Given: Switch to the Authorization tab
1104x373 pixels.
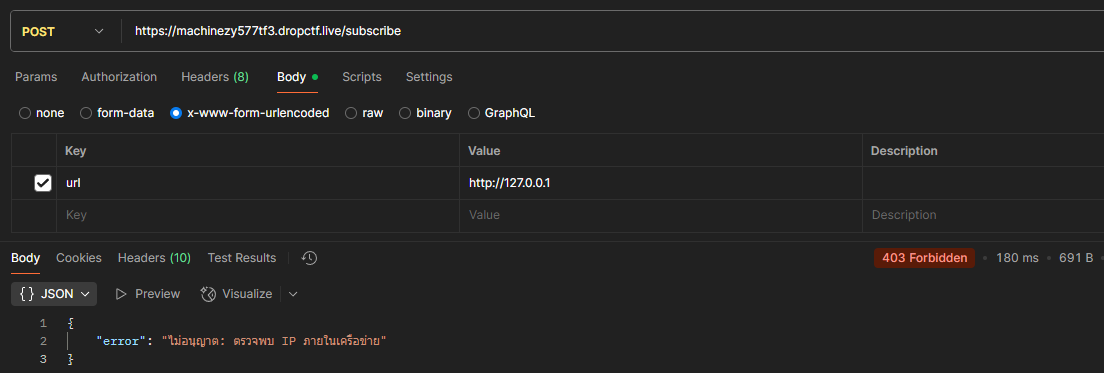Looking at the screenshot, I should pyautogui.click(x=119, y=77).
